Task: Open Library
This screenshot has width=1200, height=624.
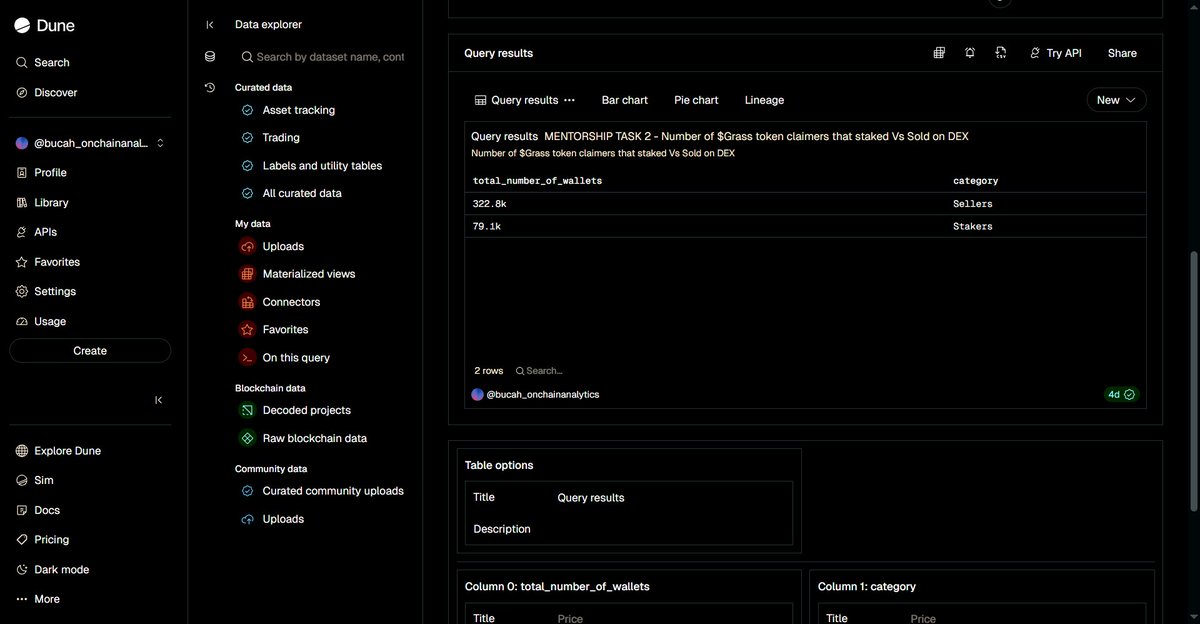Action: coord(42,202)
